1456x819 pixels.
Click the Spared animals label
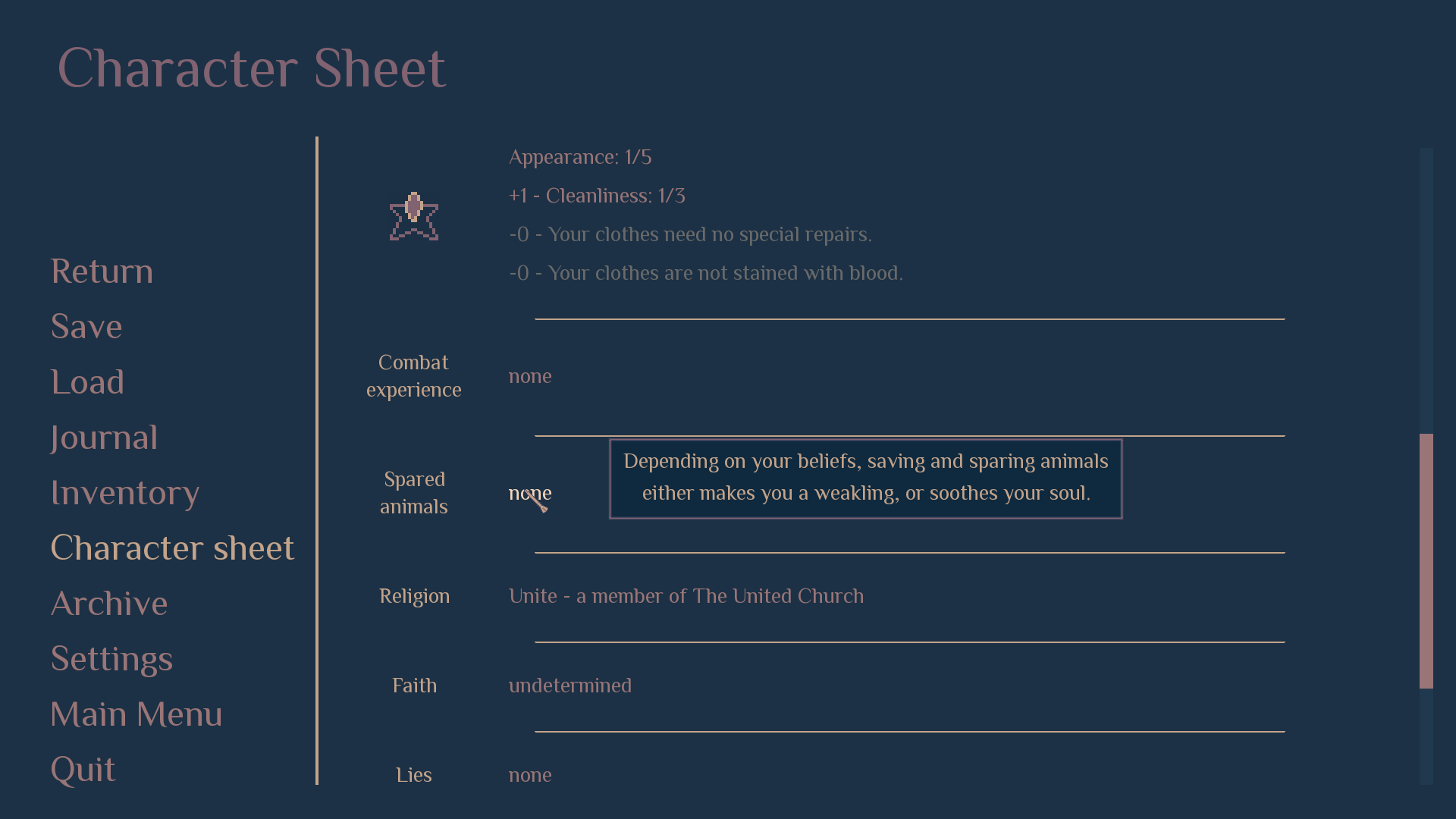414,493
